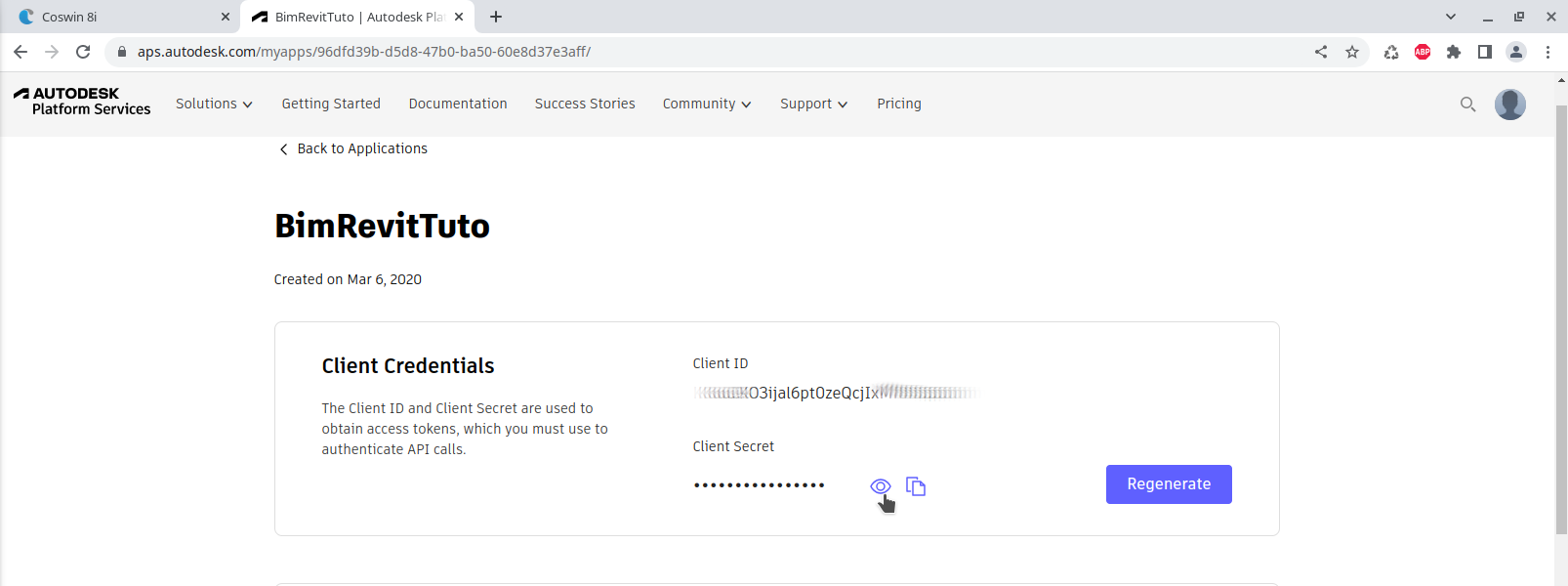Open the Chrome three-dot menu

point(1547,52)
